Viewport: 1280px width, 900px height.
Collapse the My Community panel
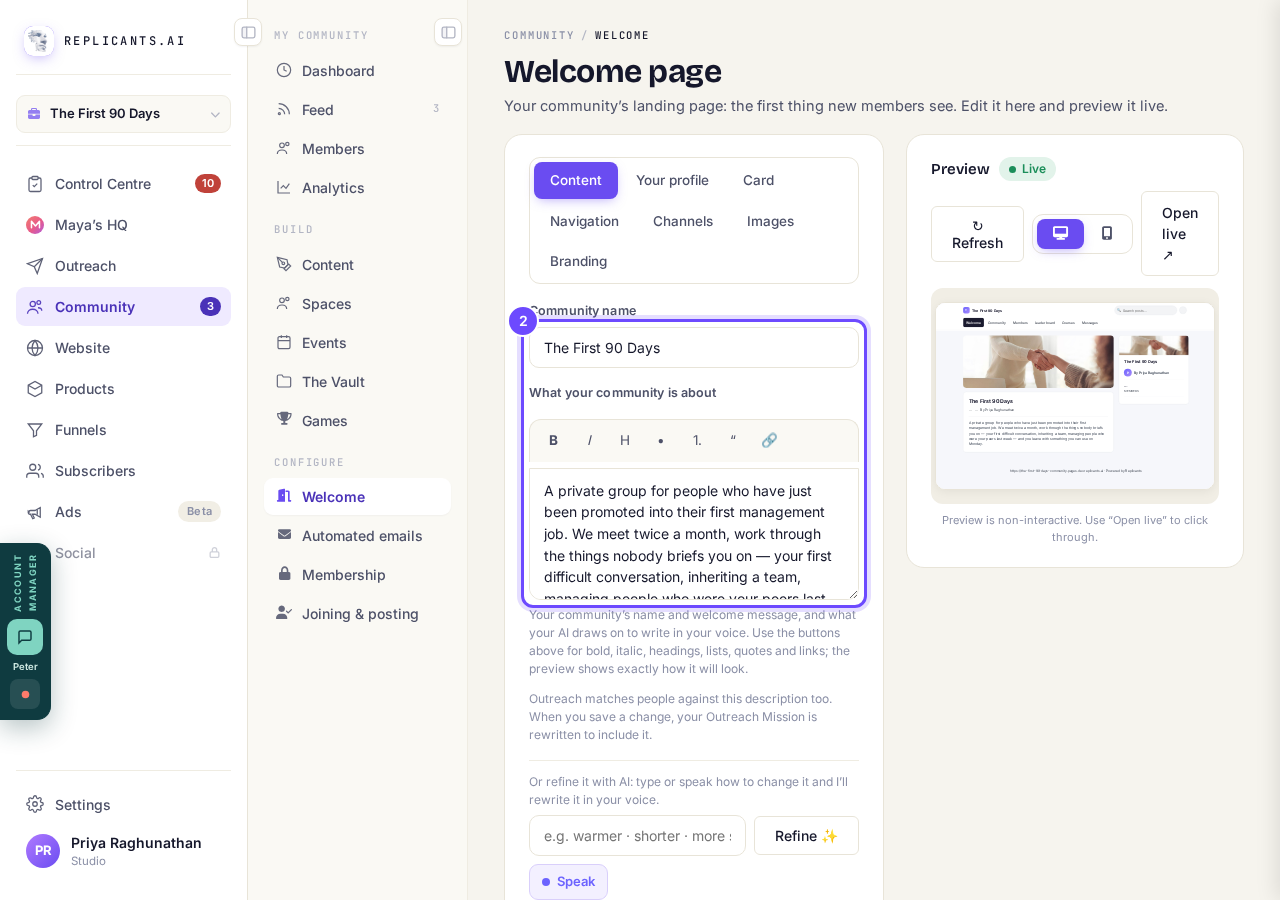[448, 32]
